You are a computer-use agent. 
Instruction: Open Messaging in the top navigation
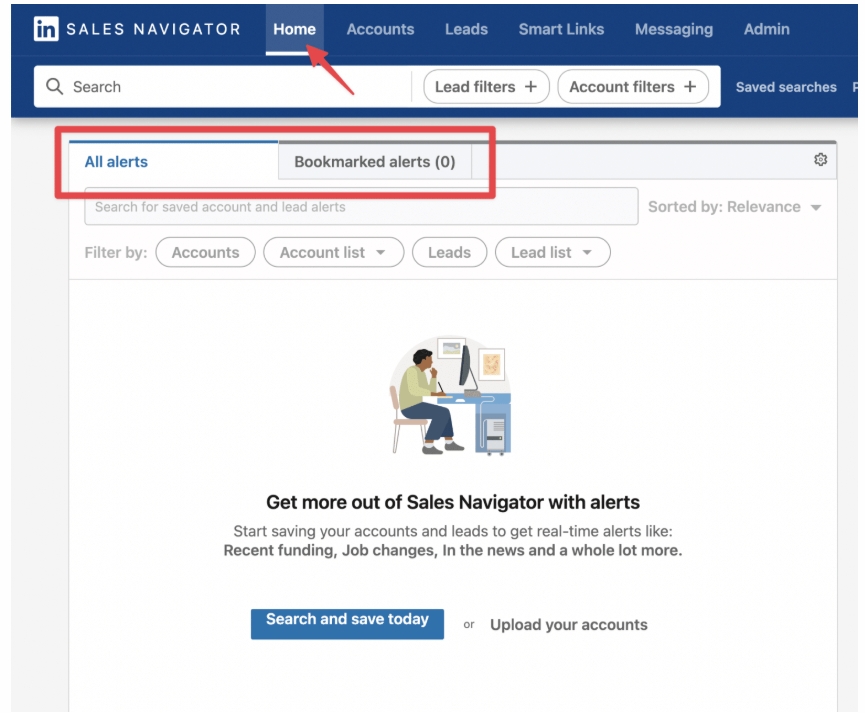673,29
